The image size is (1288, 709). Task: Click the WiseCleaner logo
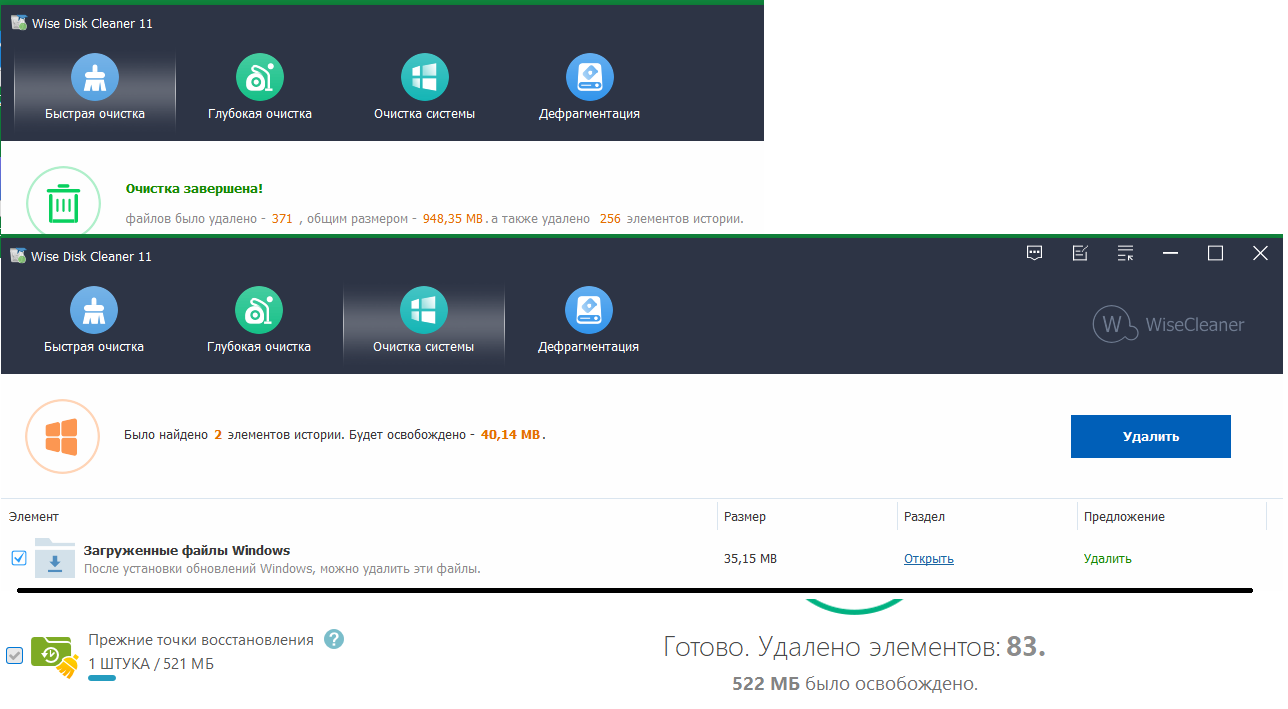point(1168,324)
